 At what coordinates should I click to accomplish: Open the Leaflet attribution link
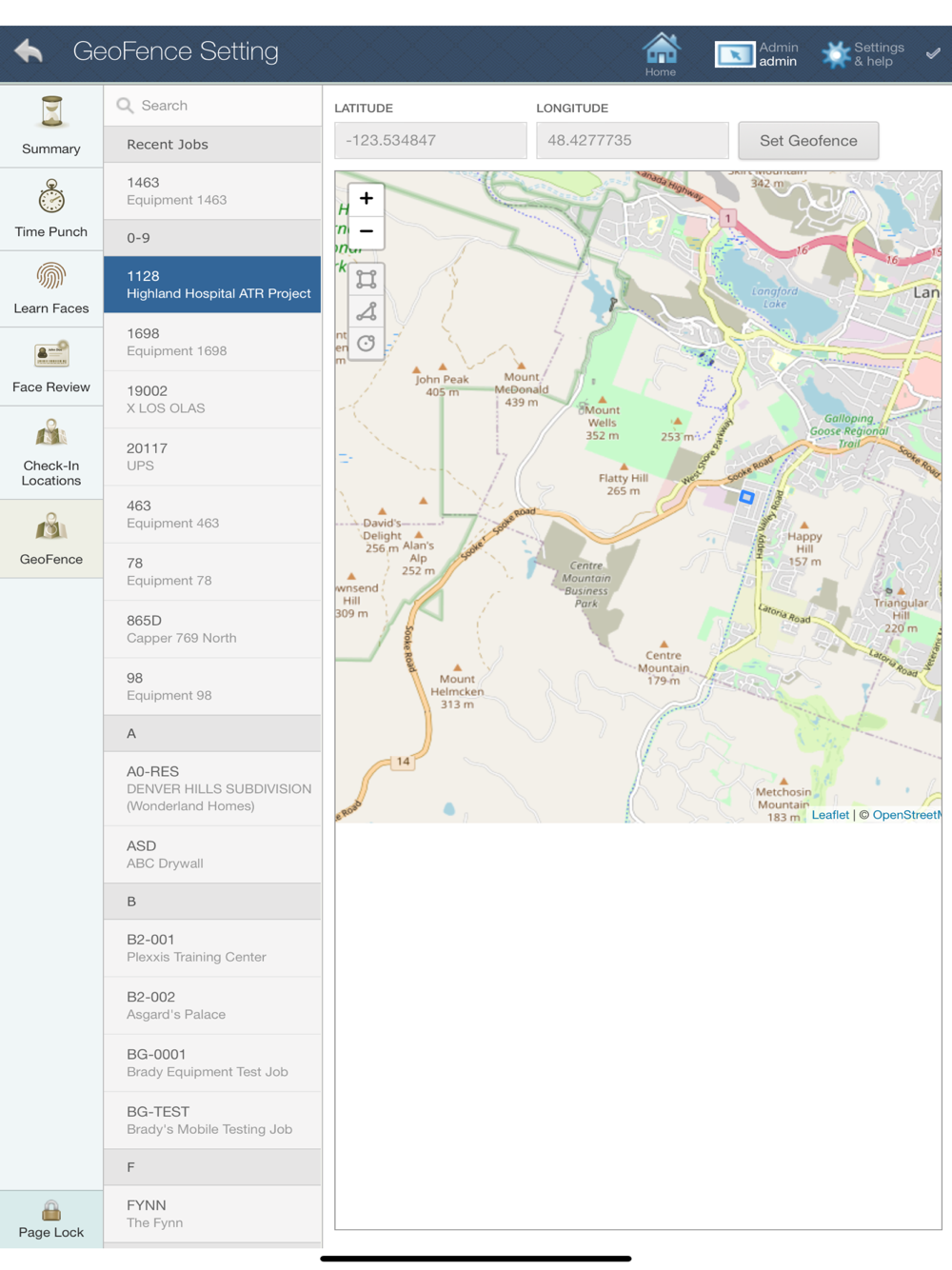[x=830, y=815]
